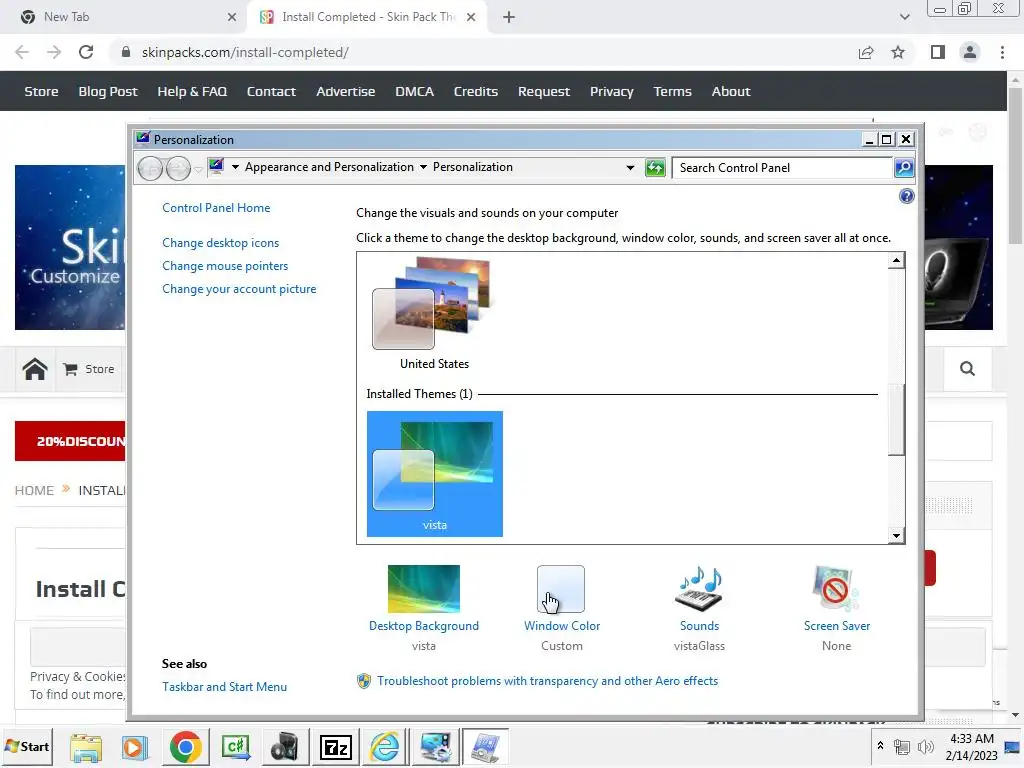1024x768 pixels.
Task: Open Help & FAQ menu item
Action: tap(192, 91)
